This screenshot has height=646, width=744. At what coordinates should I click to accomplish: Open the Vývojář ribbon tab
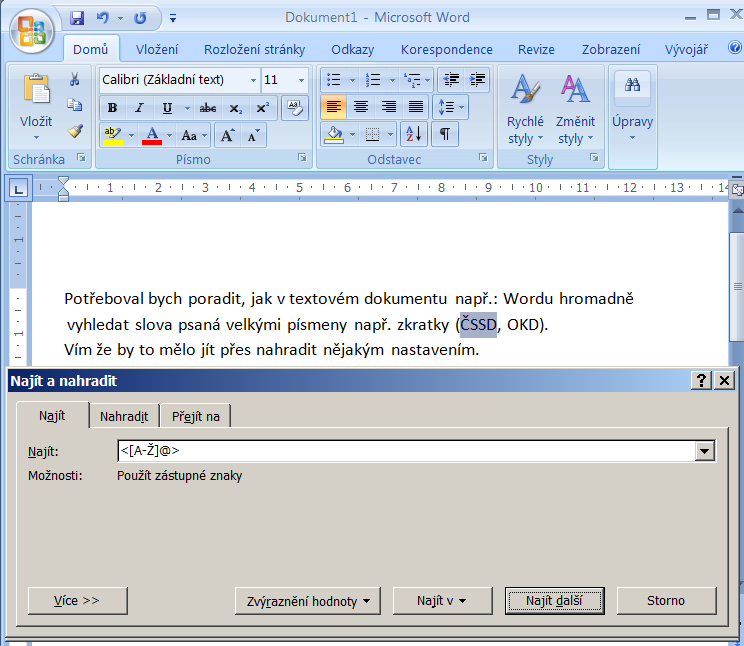(686, 49)
